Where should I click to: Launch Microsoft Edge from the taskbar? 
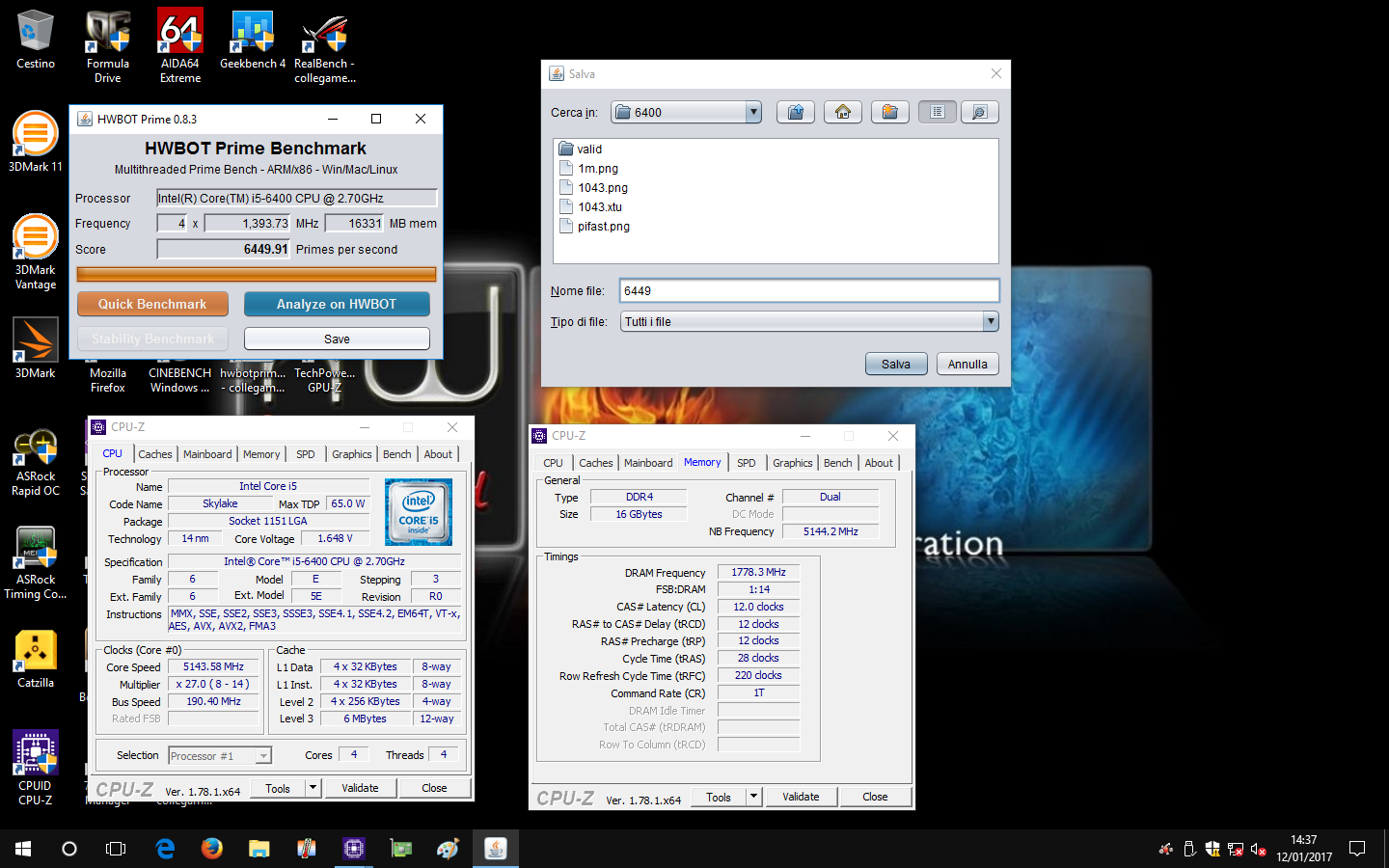pyautogui.click(x=165, y=849)
